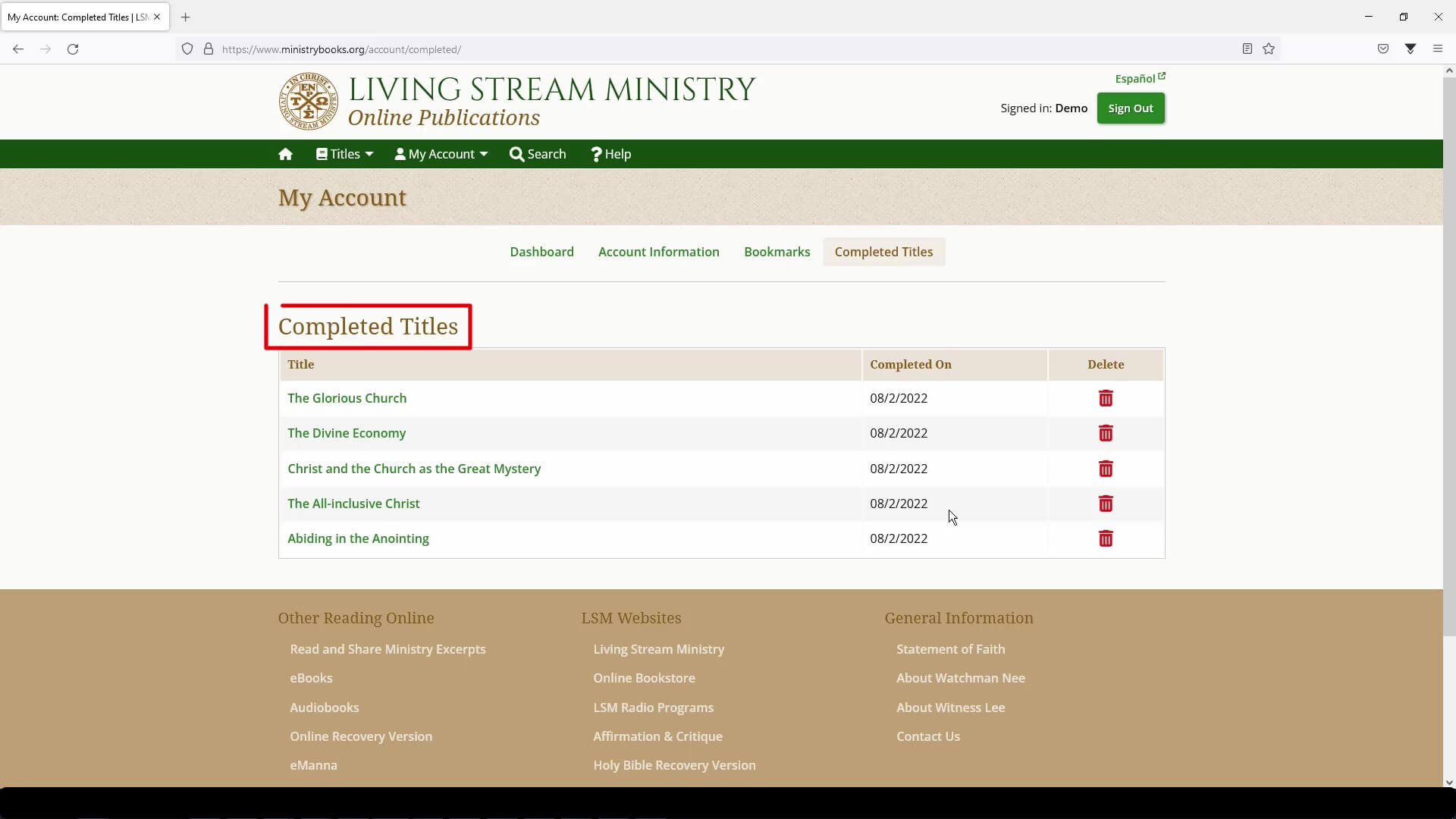
Task: Expand the Titles dropdown menu
Action: pos(344,154)
